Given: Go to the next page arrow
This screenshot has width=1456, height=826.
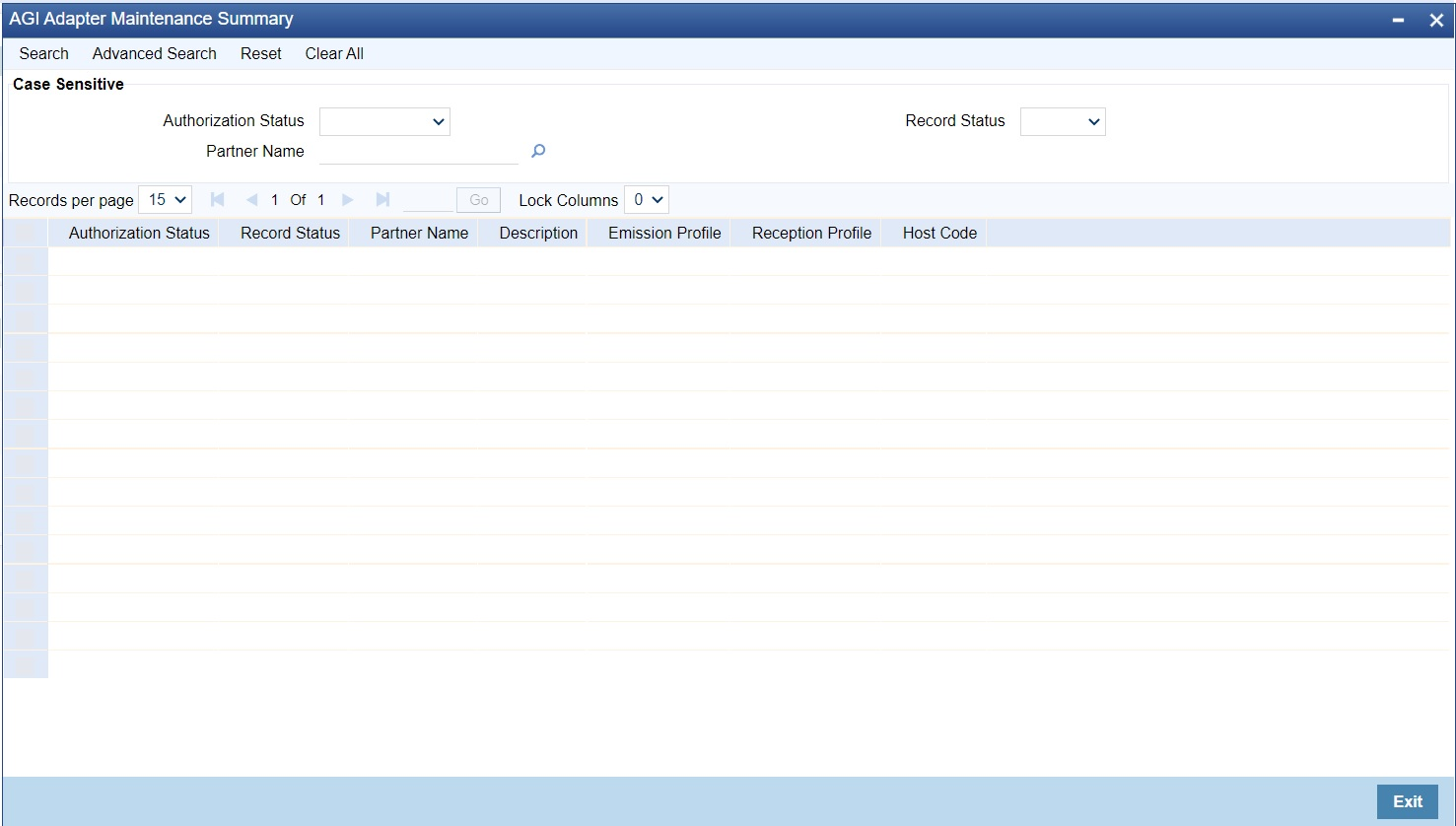Looking at the screenshot, I should pos(347,200).
